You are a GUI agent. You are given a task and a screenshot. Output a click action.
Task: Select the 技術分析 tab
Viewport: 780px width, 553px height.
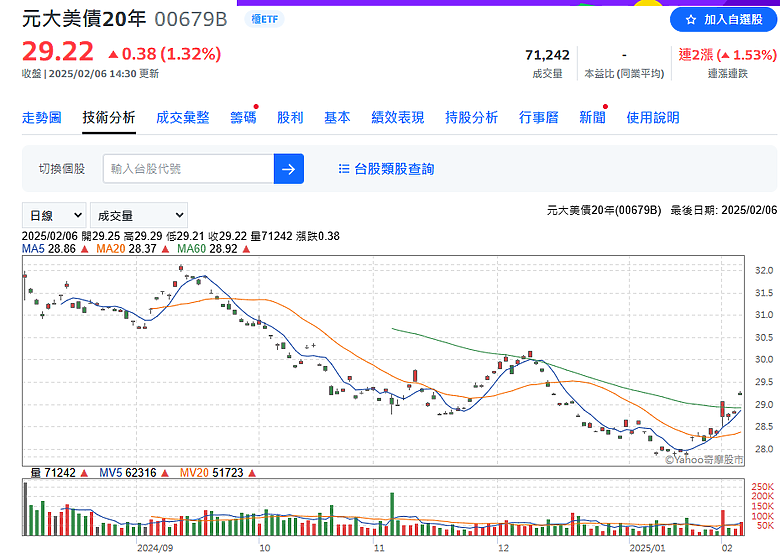(109, 117)
